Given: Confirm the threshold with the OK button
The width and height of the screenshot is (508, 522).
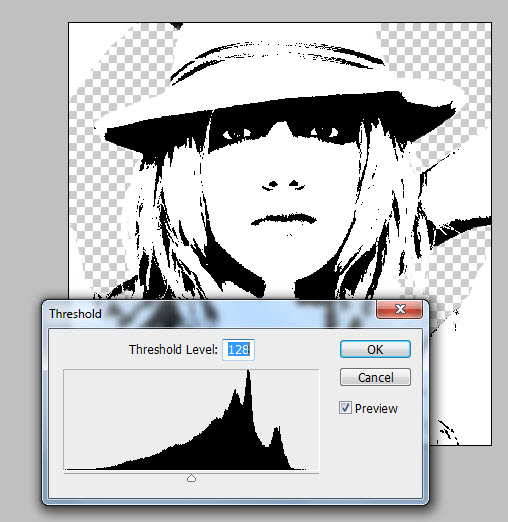Looking at the screenshot, I should coord(375,349).
